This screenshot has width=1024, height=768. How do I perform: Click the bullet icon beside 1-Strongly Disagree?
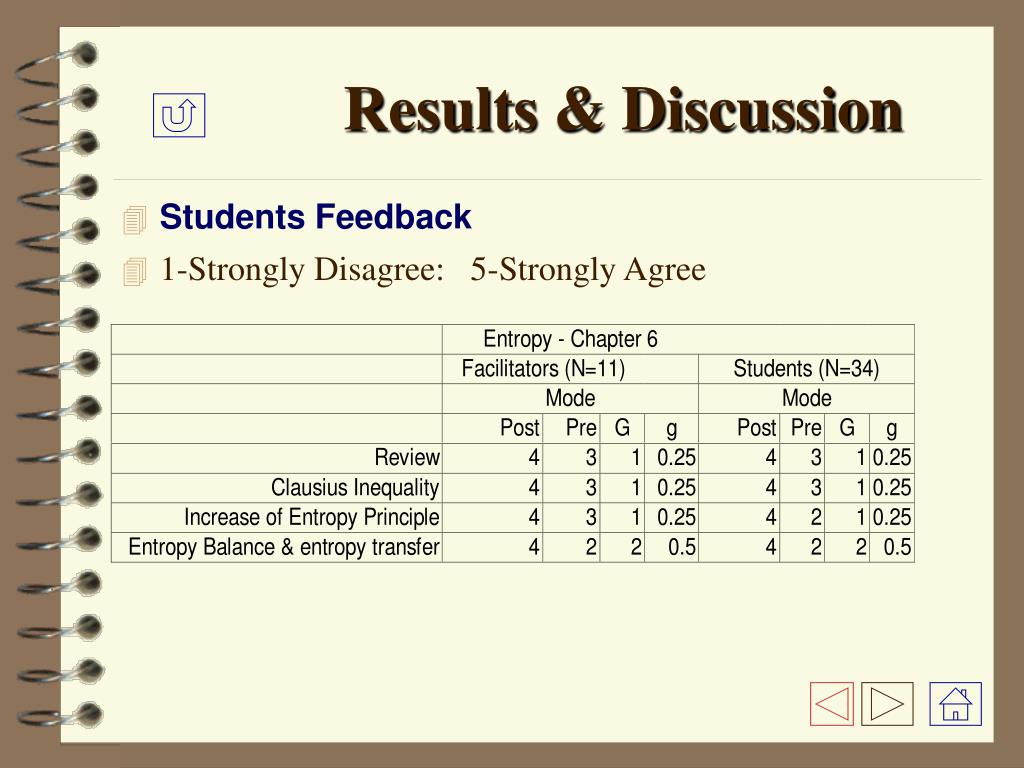tap(135, 271)
